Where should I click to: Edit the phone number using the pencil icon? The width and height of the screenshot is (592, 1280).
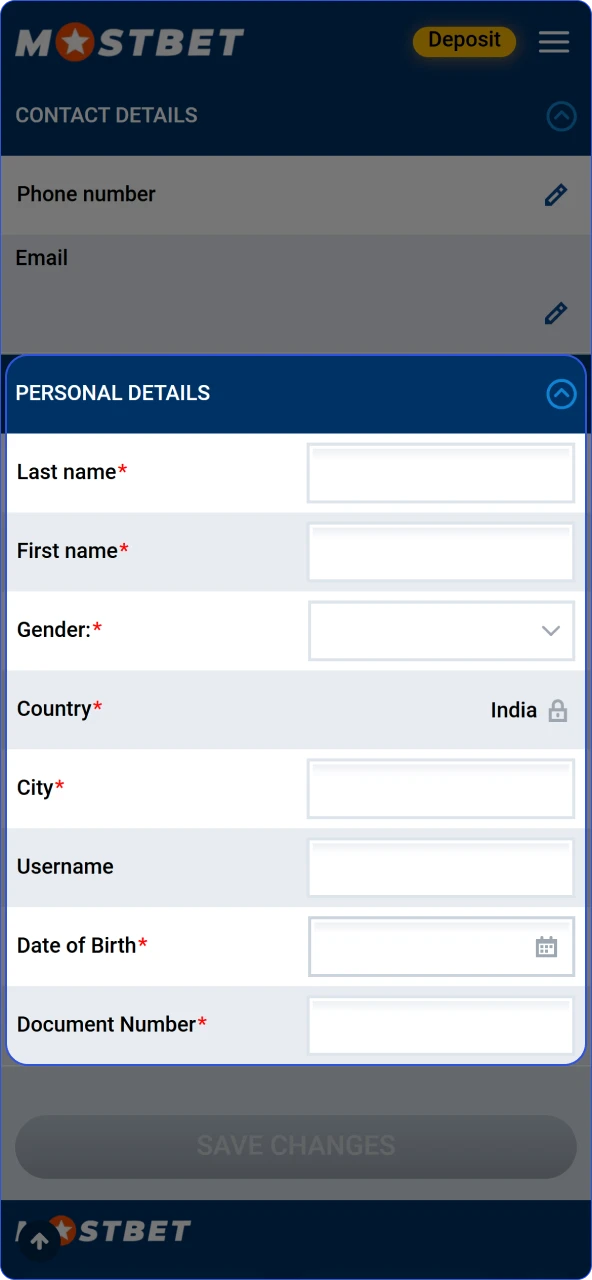[556, 195]
